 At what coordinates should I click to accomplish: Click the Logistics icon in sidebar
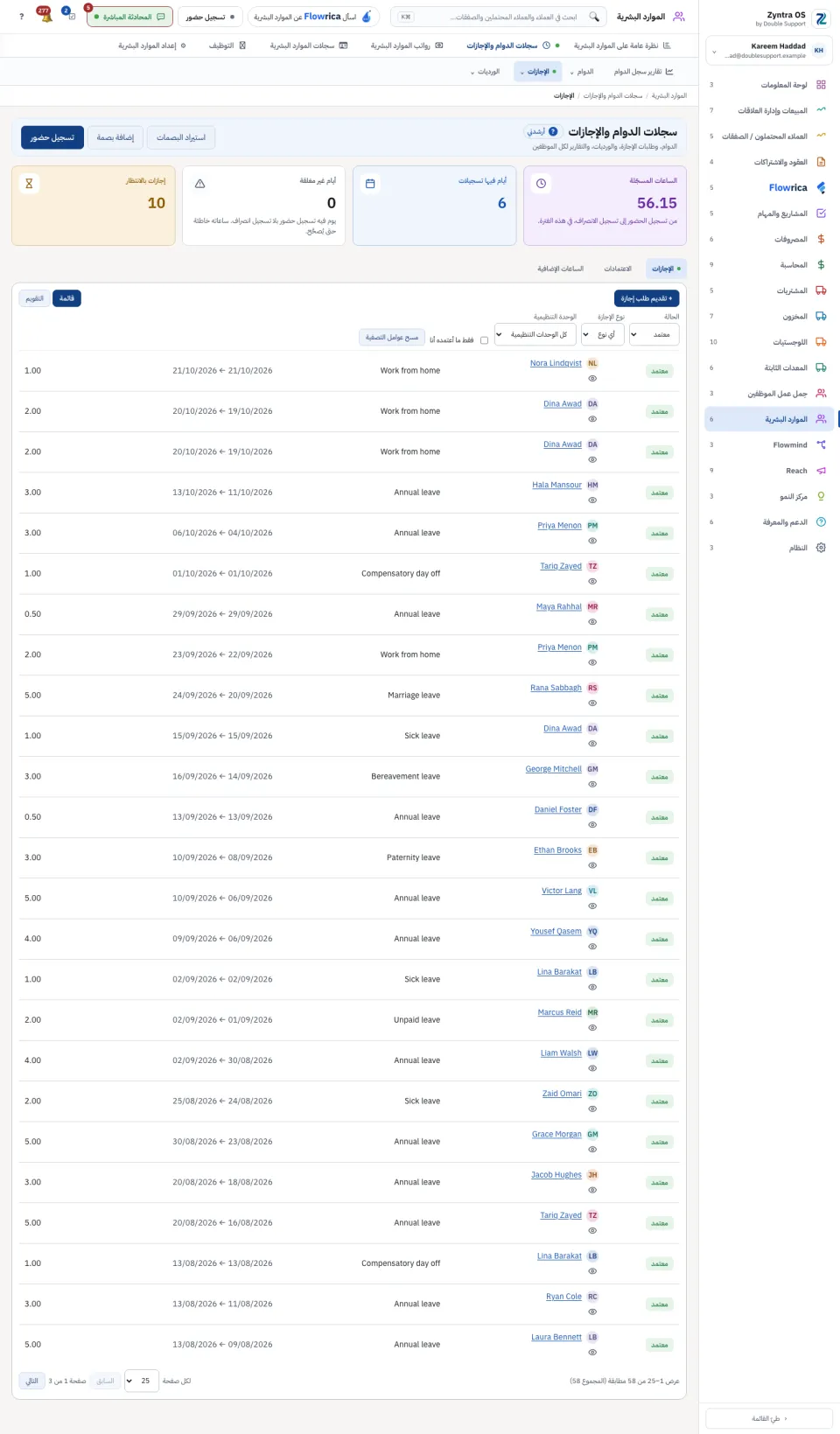click(821, 342)
